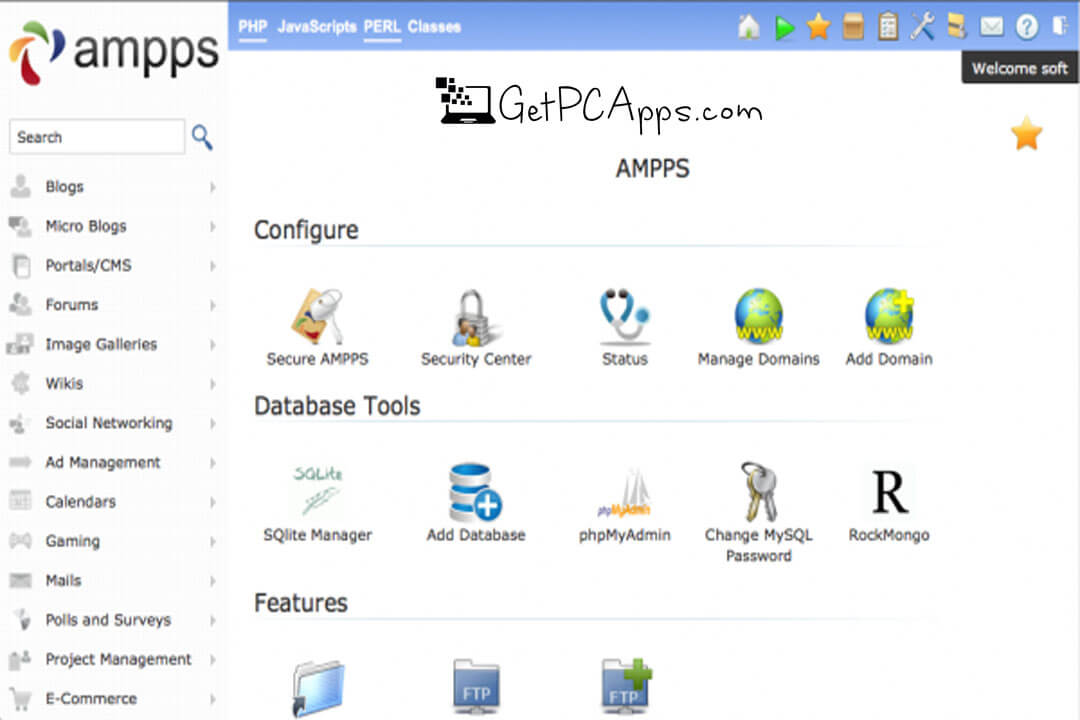Open the Ad Management category label
Screen dimensions: 1080x720
click(103, 462)
